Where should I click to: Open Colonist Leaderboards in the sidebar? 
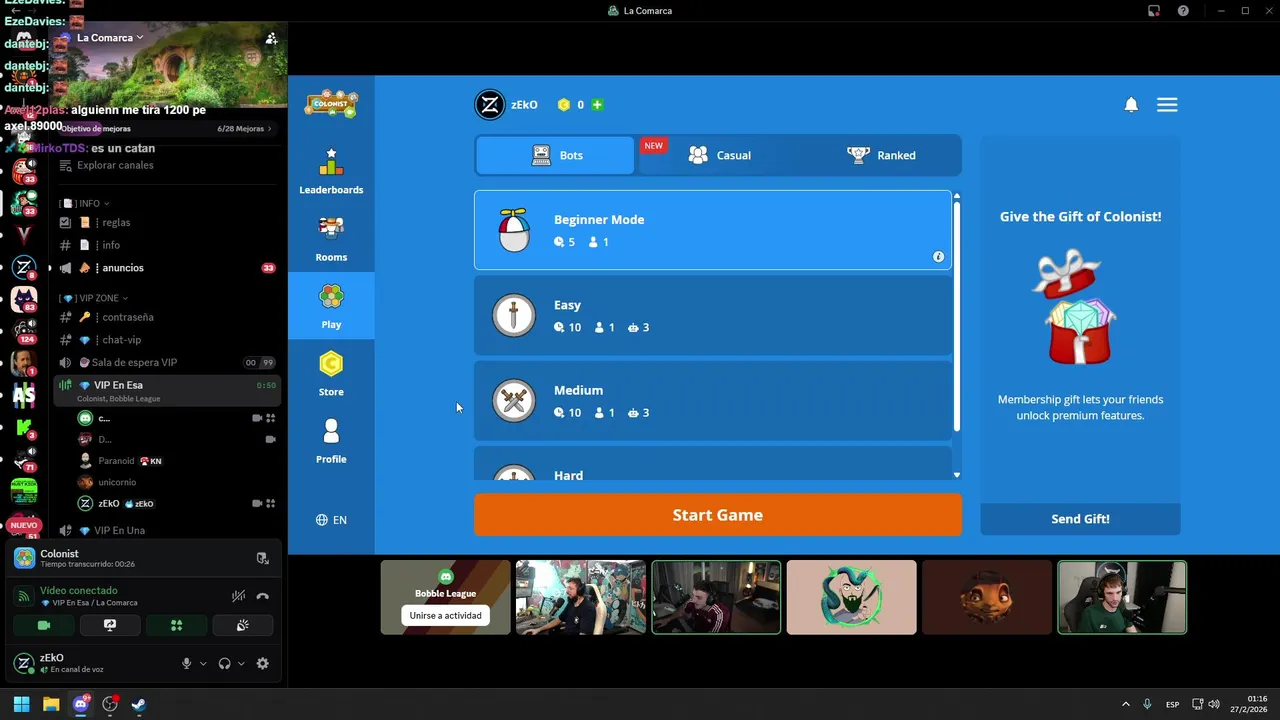pyautogui.click(x=331, y=172)
